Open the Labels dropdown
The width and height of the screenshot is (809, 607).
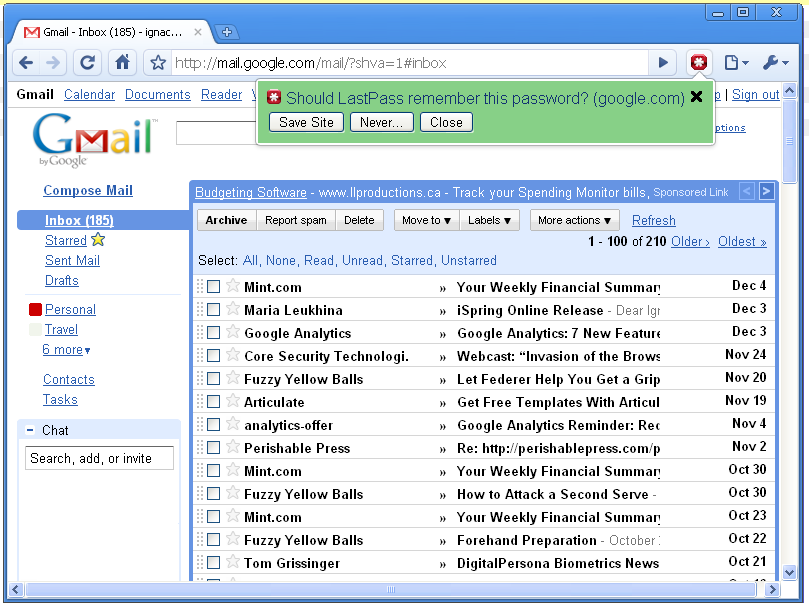point(489,220)
